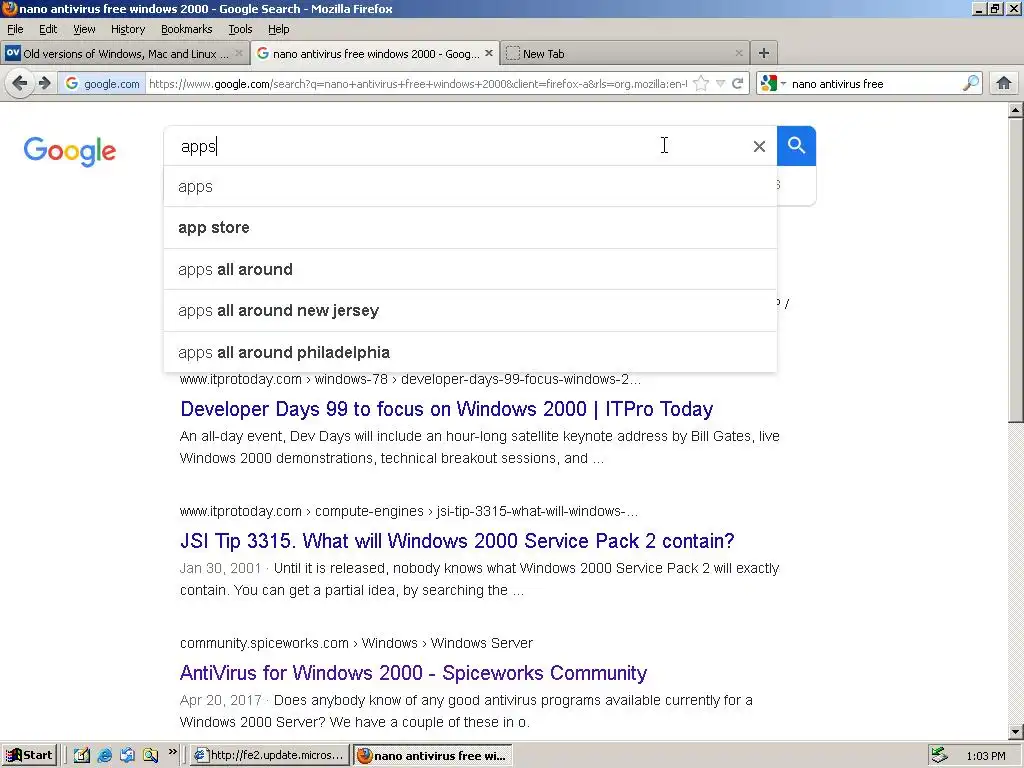1024x768 pixels.
Task: Close the New Tab tab
Action: [x=739, y=54]
